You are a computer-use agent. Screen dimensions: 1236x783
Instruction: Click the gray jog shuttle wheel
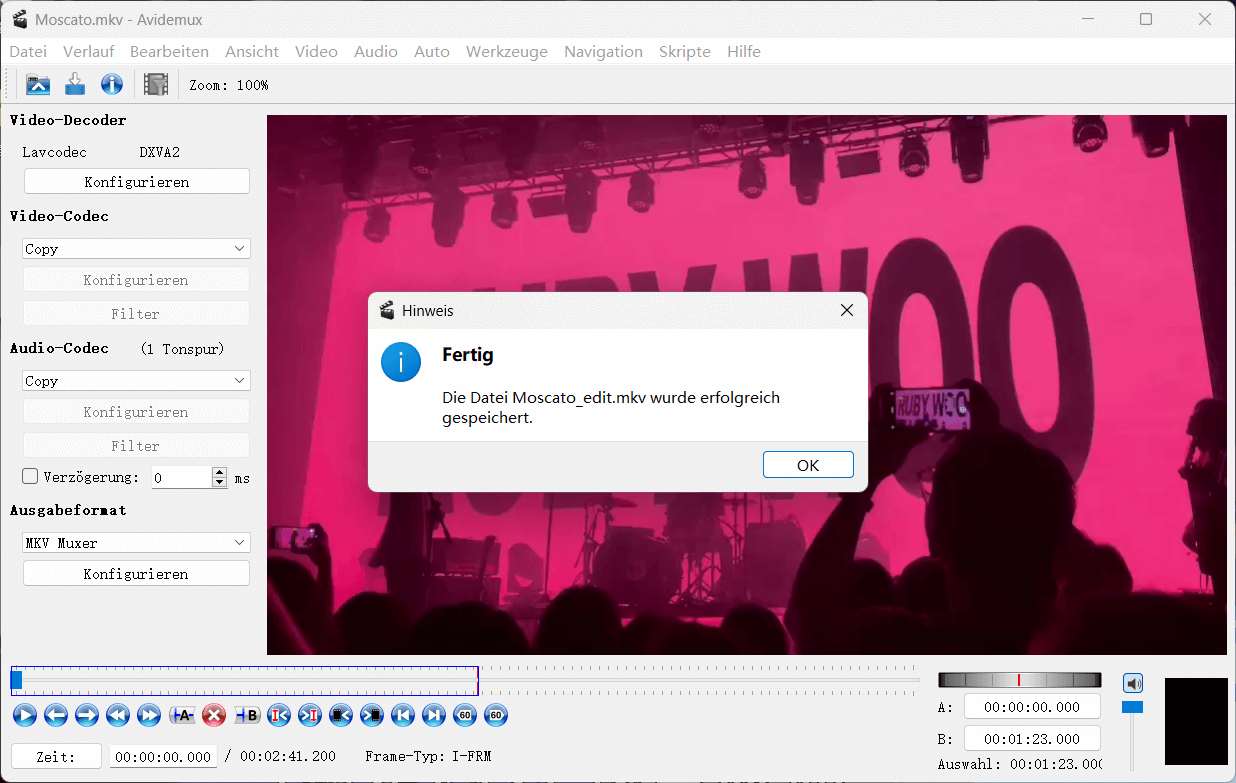tap(1019, 680)
